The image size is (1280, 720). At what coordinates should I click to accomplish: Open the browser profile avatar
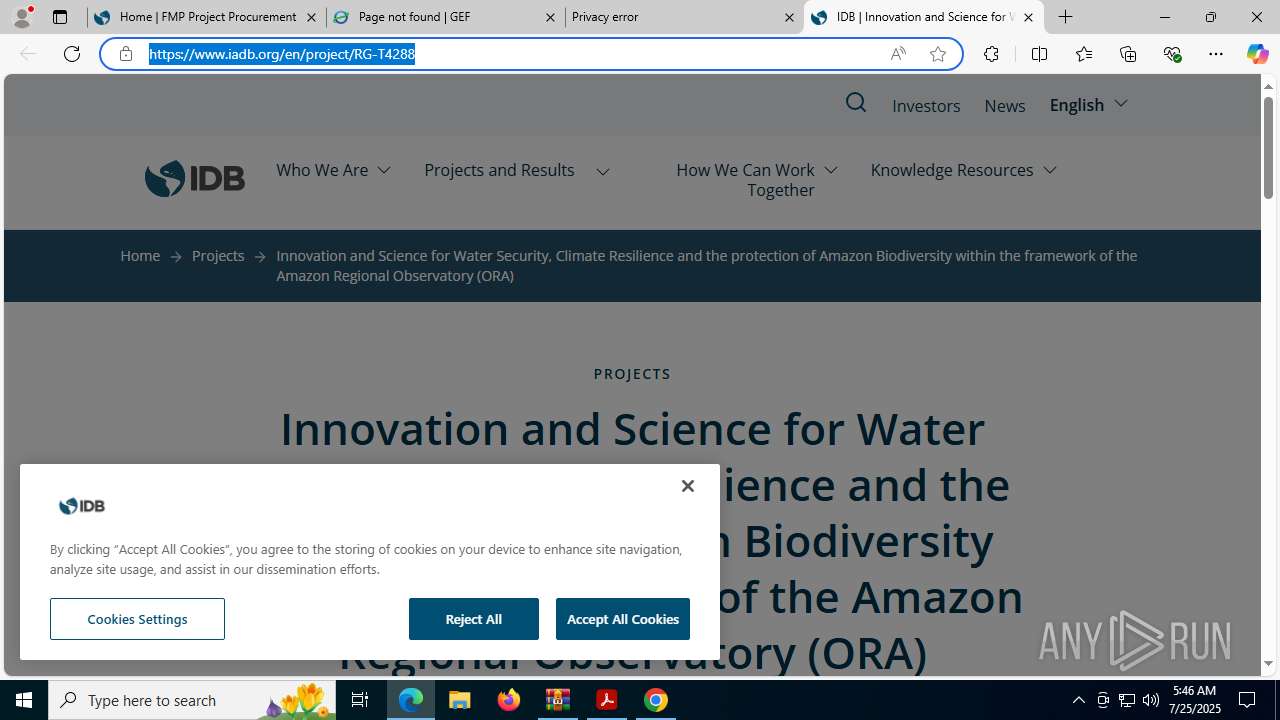[22, 17]
